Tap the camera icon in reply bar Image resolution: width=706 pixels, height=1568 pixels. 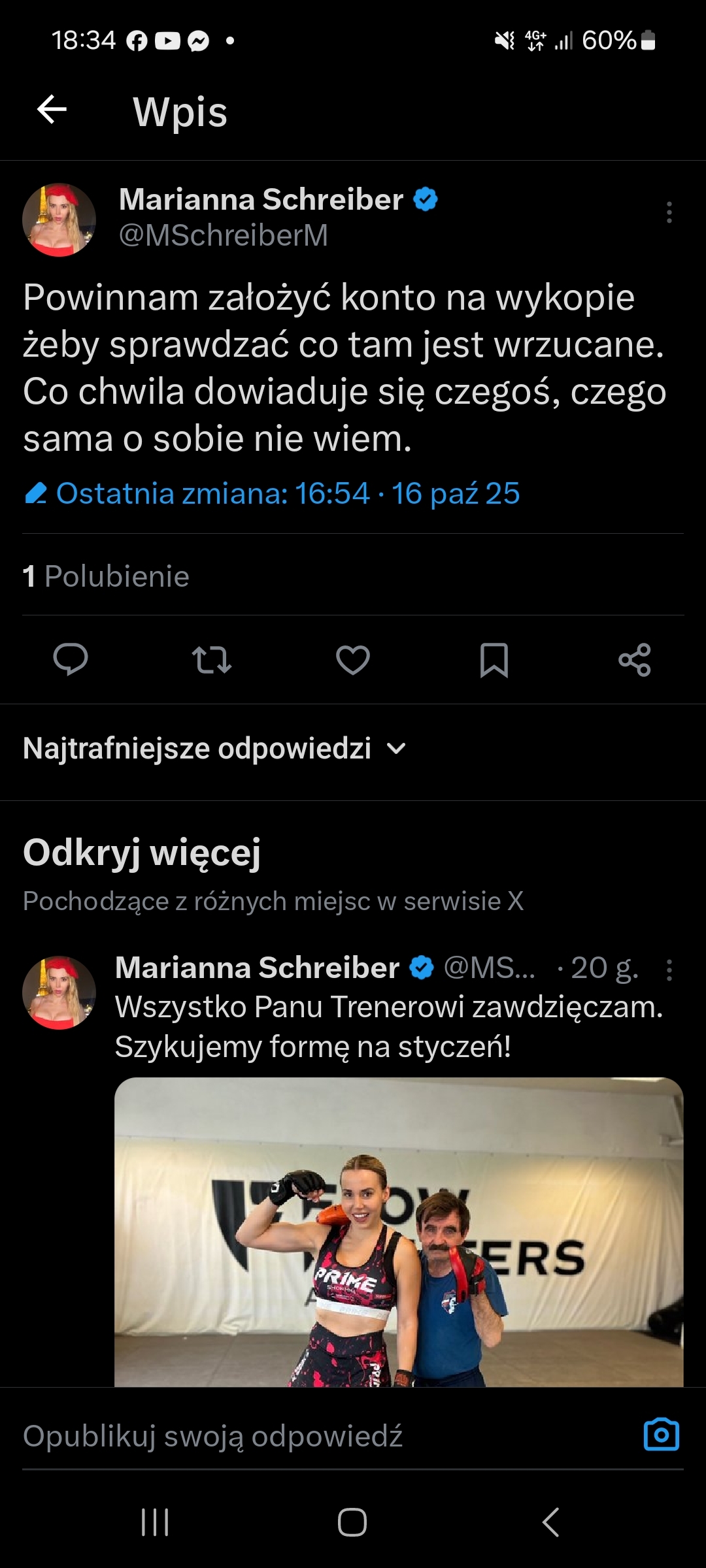pos(662,1435)
